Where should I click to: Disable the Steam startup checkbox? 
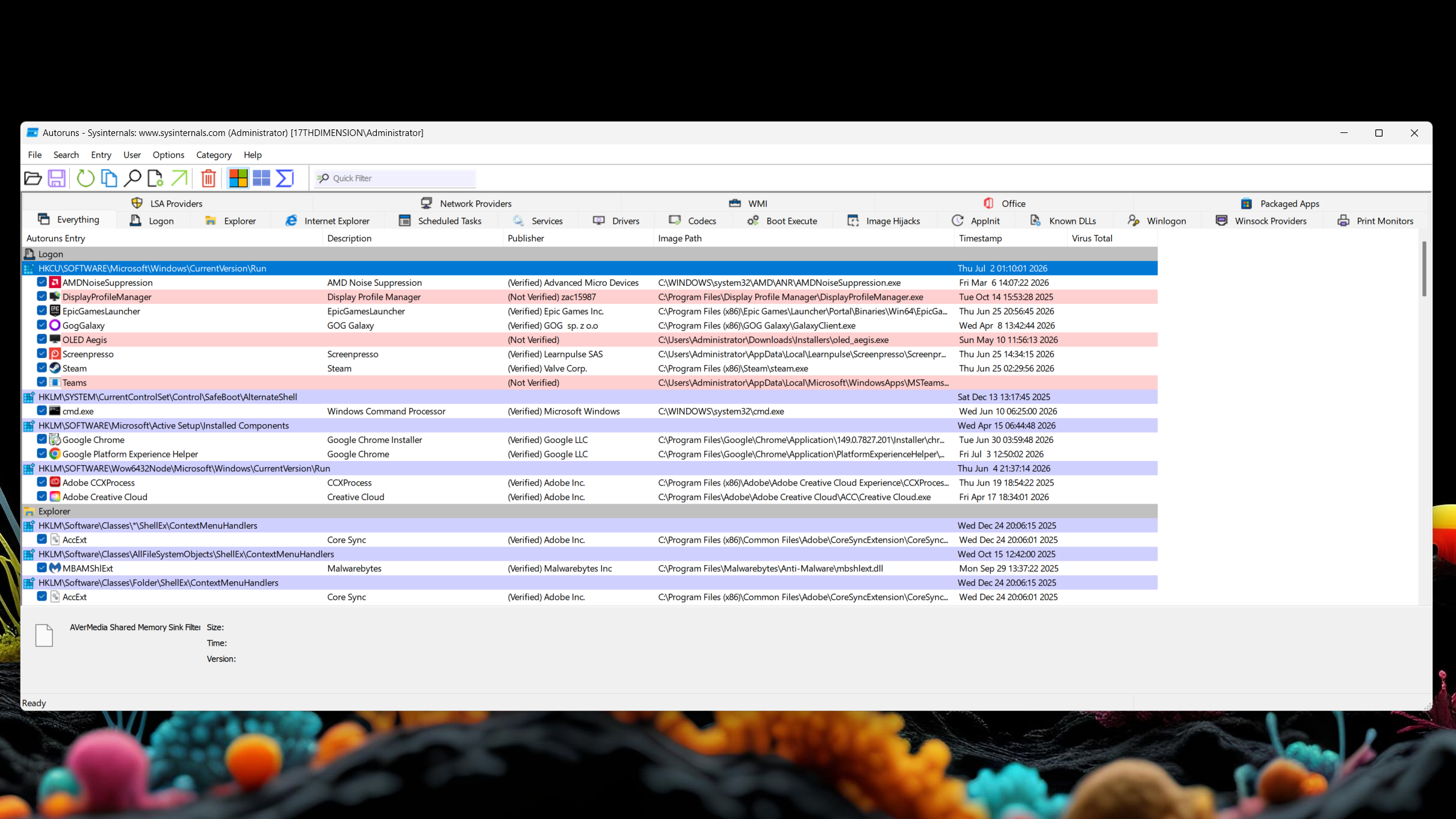click(42, 368)
